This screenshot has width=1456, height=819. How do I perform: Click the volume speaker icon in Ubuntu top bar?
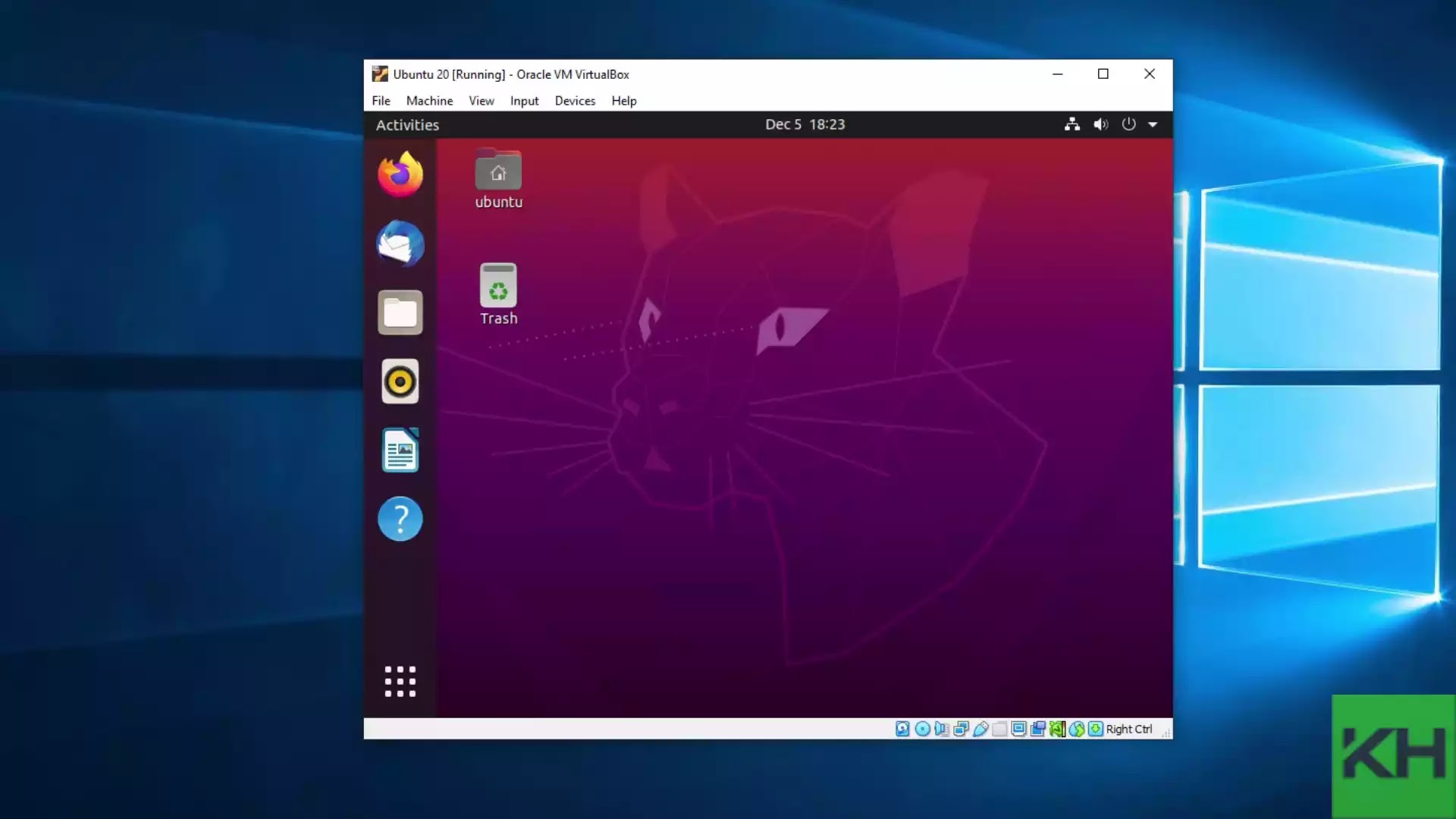[1100, 124]
